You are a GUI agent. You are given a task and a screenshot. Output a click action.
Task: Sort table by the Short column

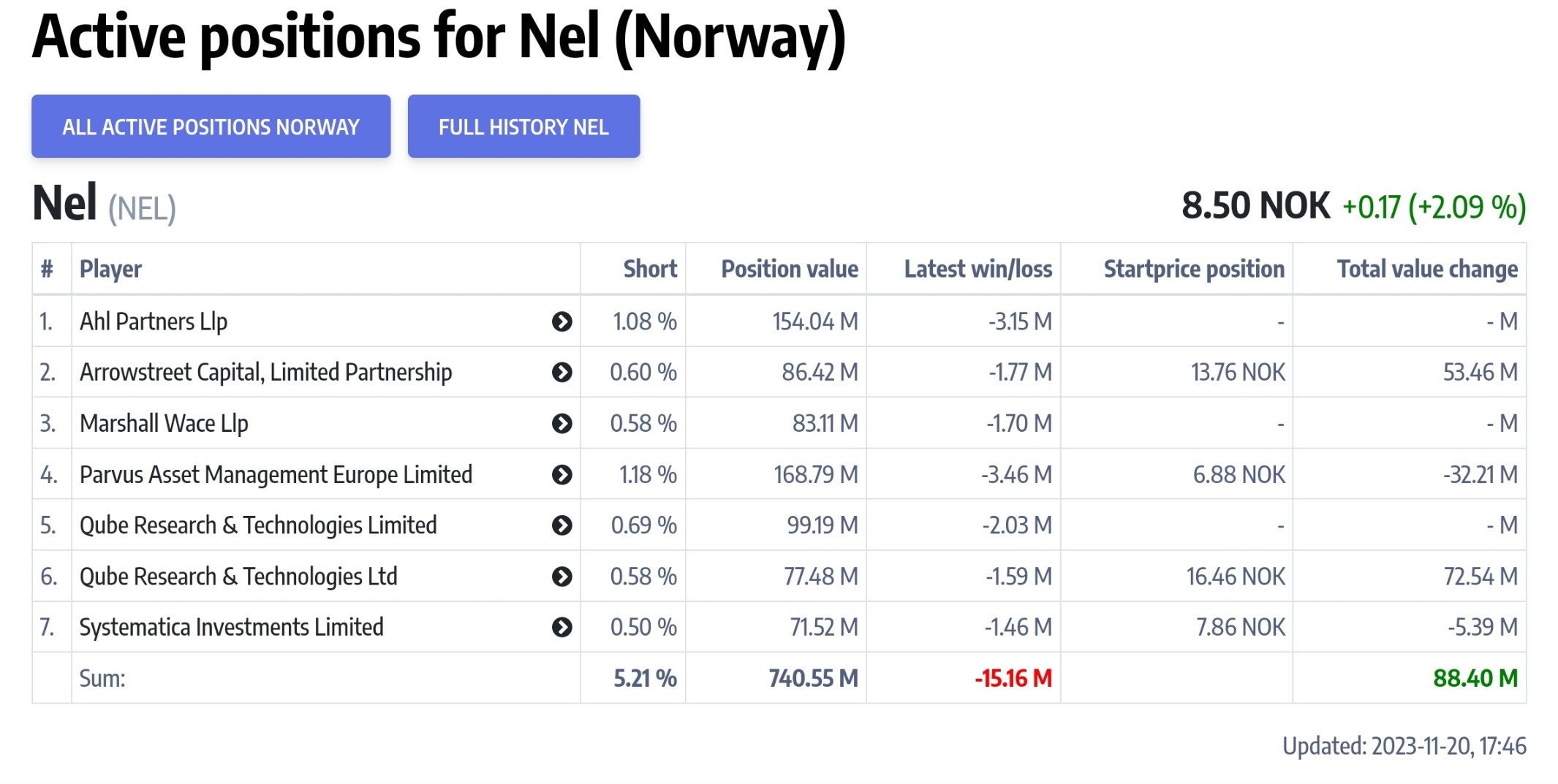pos(648,269)
